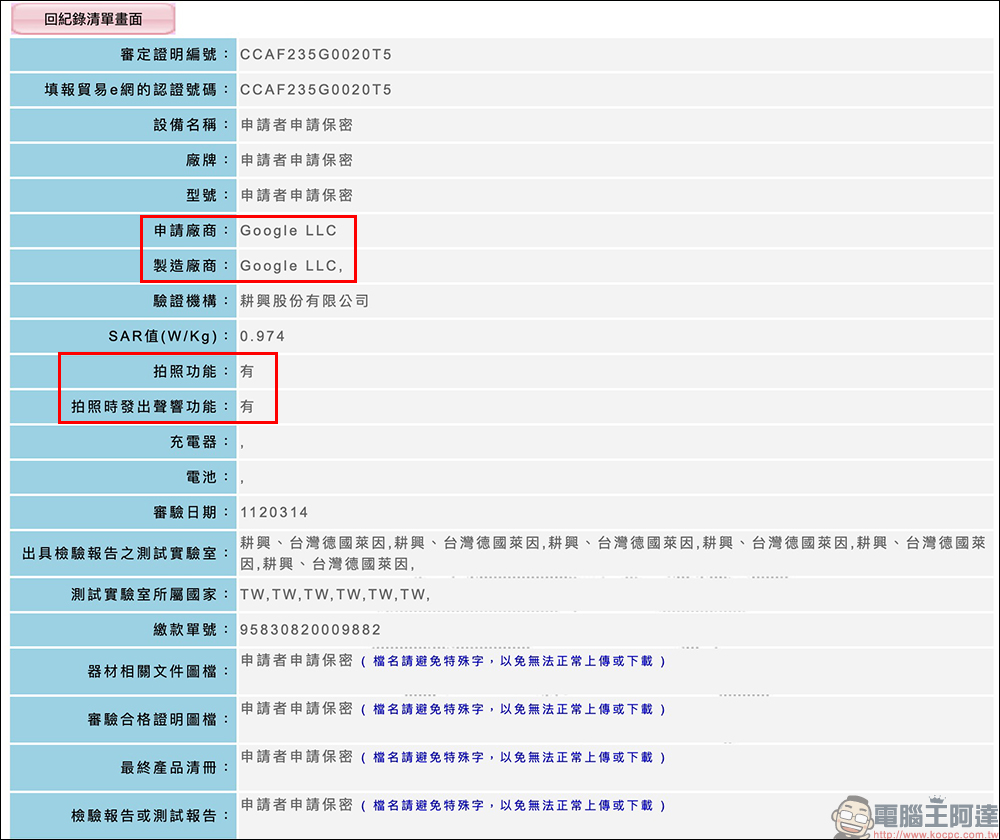Select lab country codes TW,TW,TW,TW,TW,TW,
This screenshot has height=840, width=1000.
335,594
